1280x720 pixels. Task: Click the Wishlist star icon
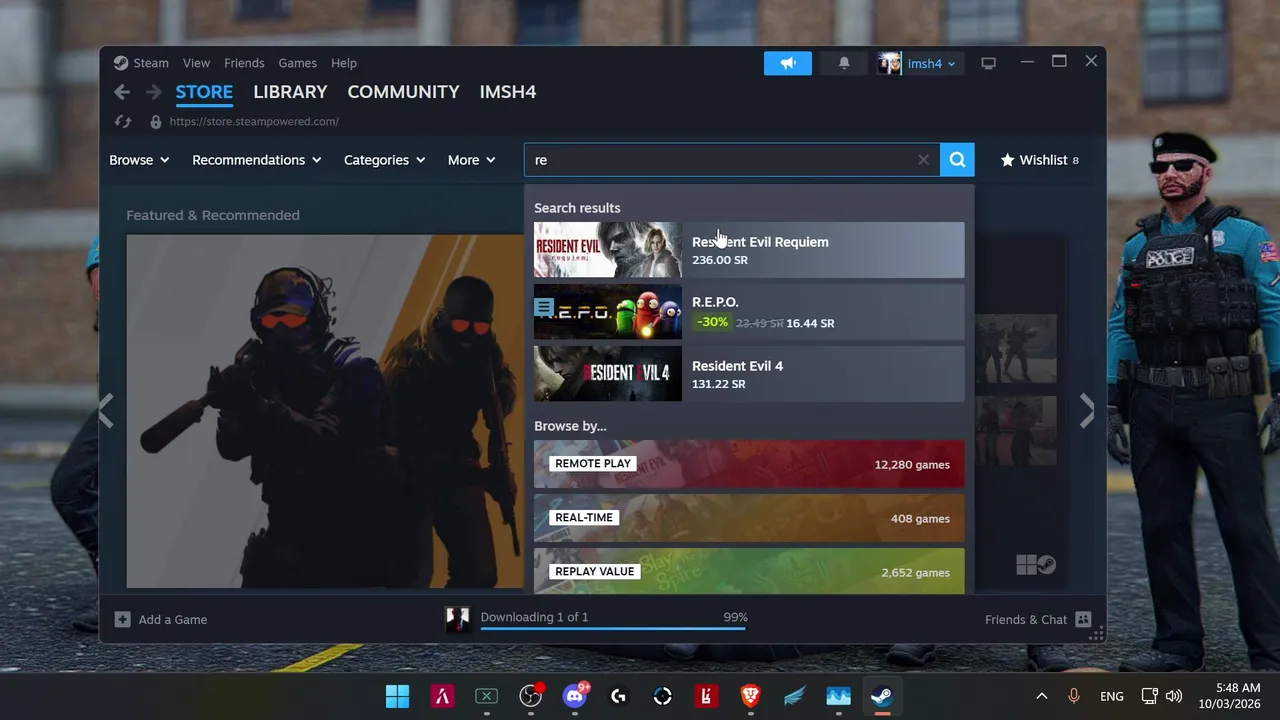pos(1007,160)
